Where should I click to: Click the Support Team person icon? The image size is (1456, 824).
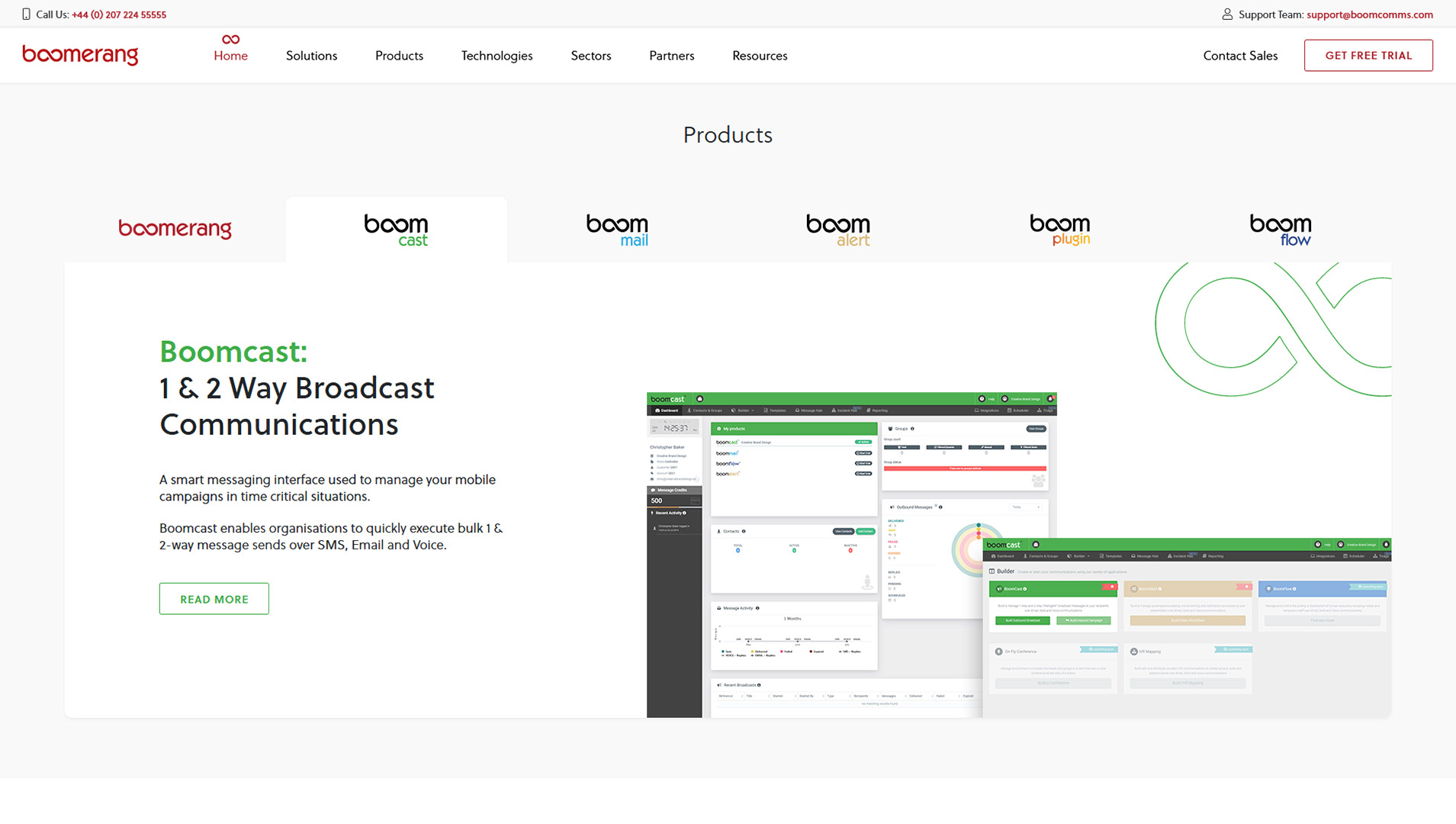[x=1226, y=14]
